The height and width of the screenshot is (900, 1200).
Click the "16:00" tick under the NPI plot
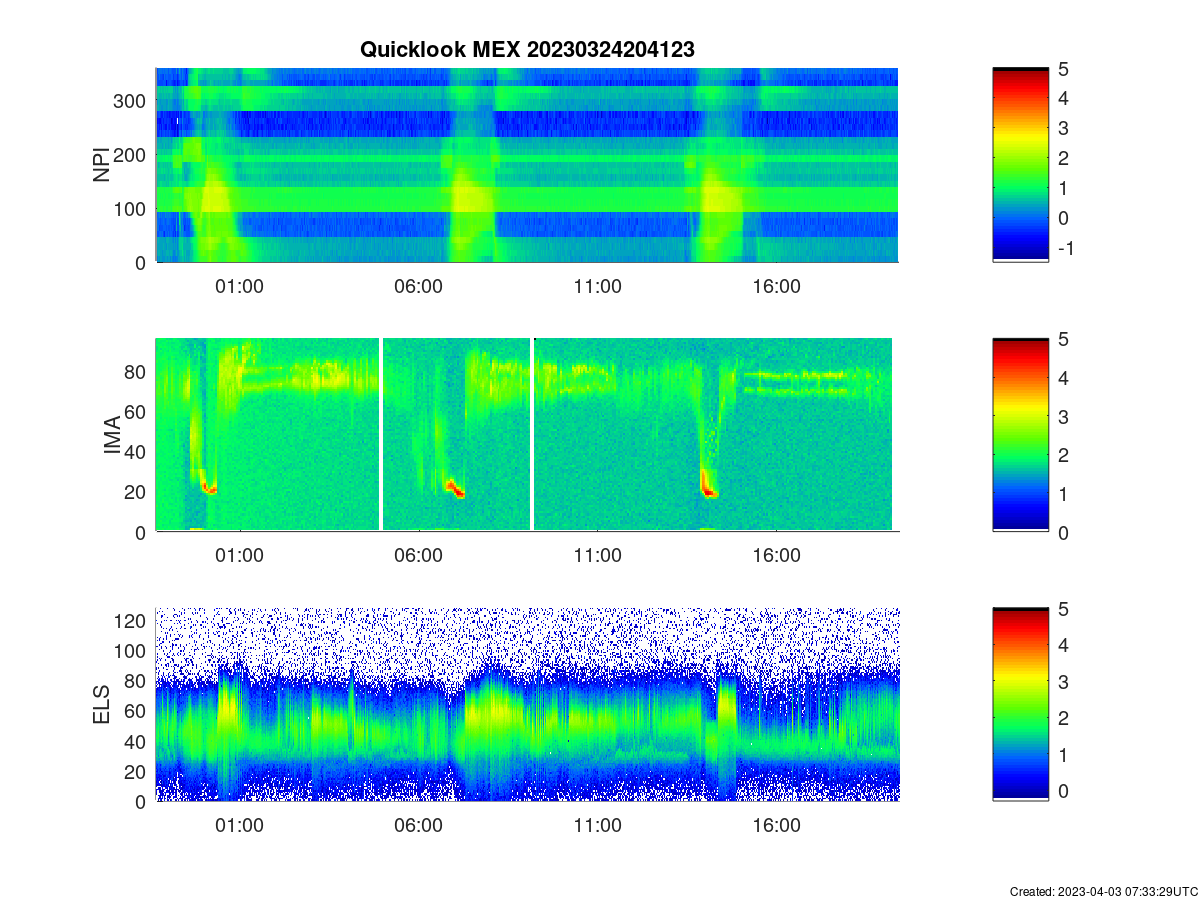coord(777,286)
